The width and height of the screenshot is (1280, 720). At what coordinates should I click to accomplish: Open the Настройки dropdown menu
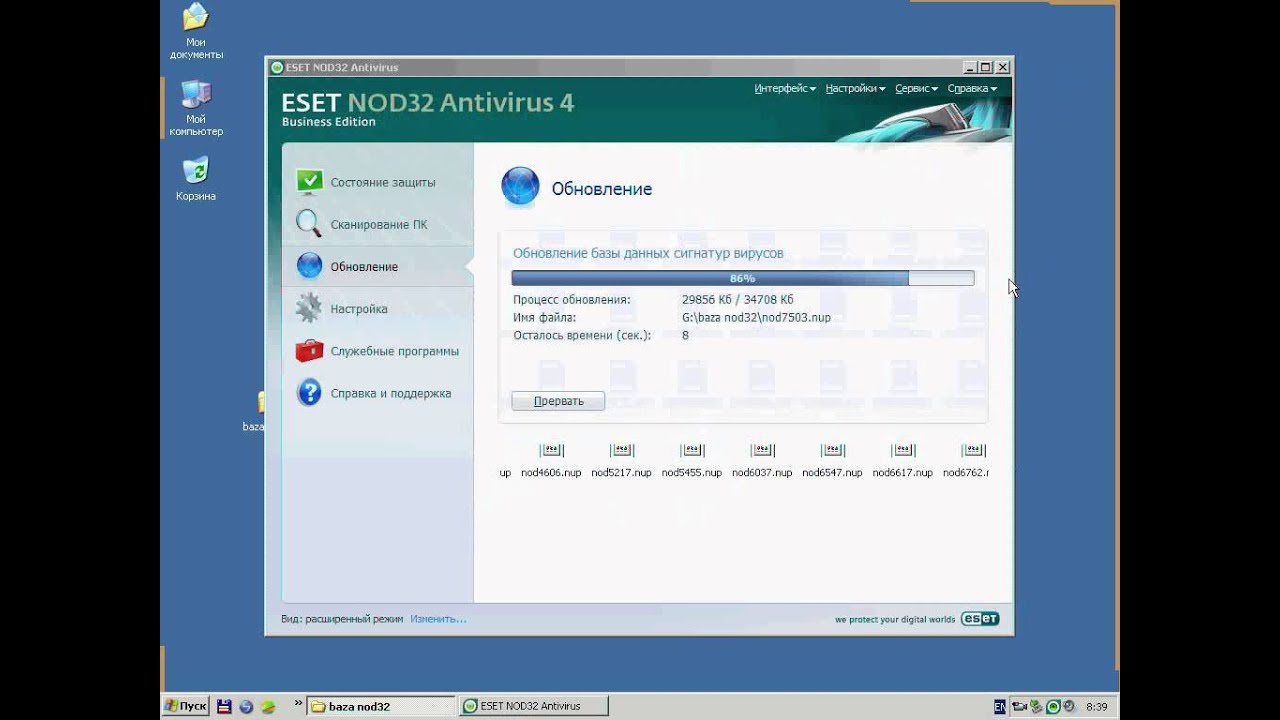(x=855, y=88)
